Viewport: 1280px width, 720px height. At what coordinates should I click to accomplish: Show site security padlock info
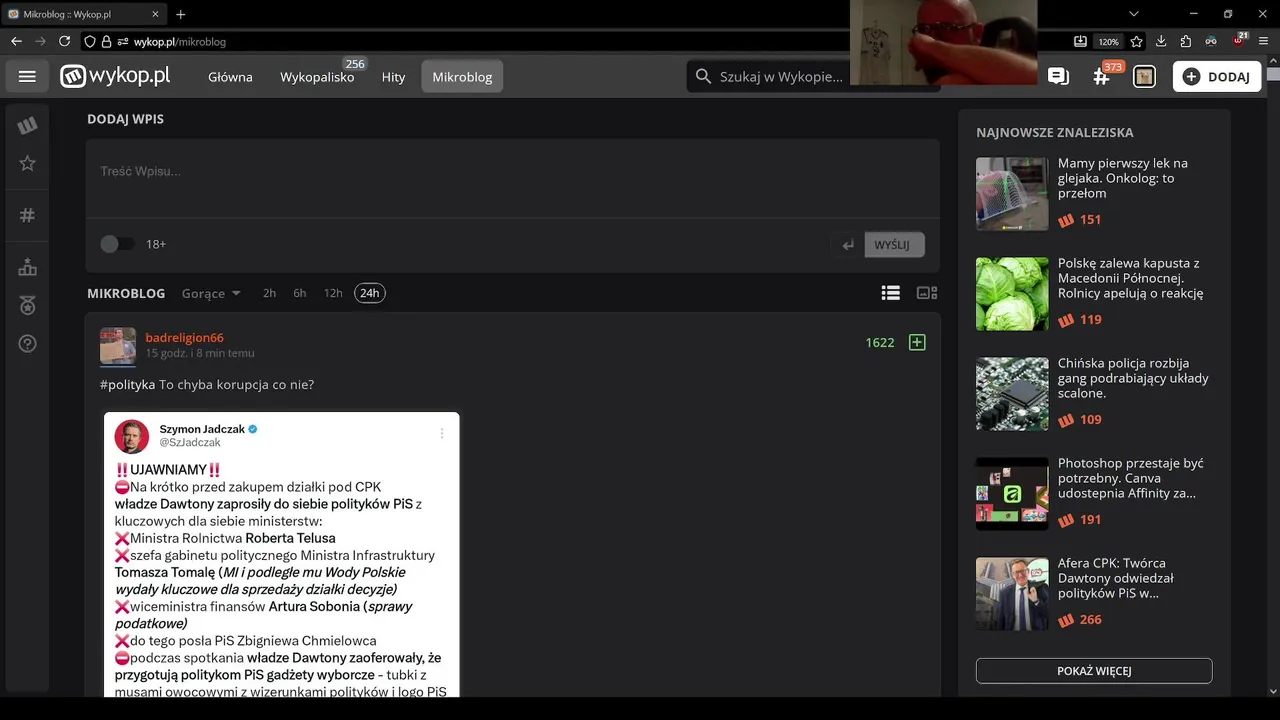(106, 42)
